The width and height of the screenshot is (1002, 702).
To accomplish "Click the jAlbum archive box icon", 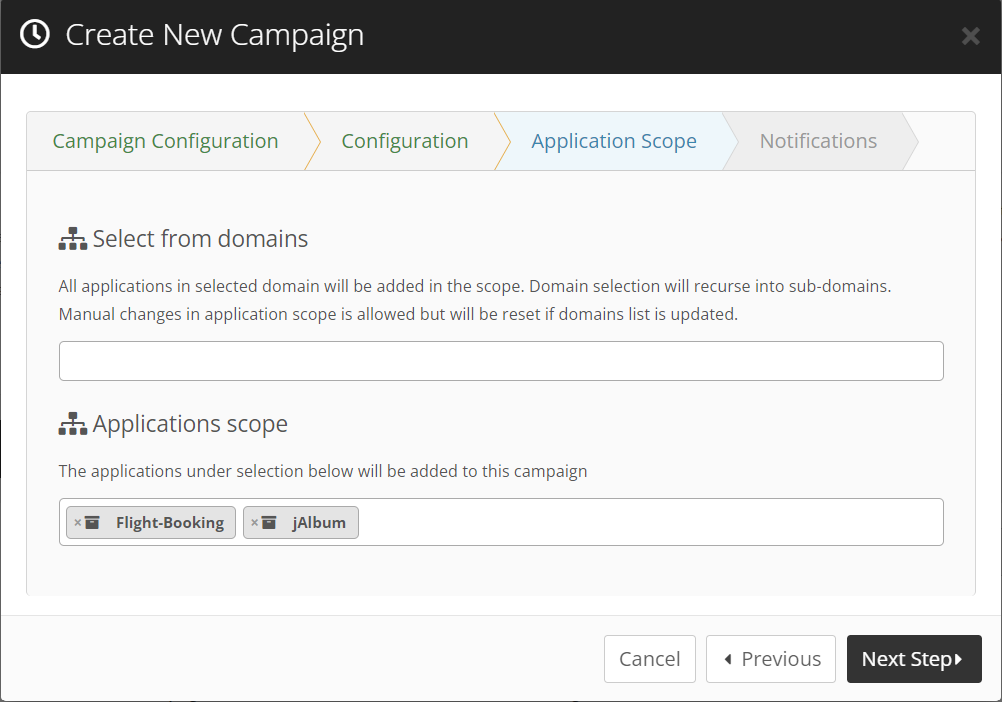I will [270, 523].
